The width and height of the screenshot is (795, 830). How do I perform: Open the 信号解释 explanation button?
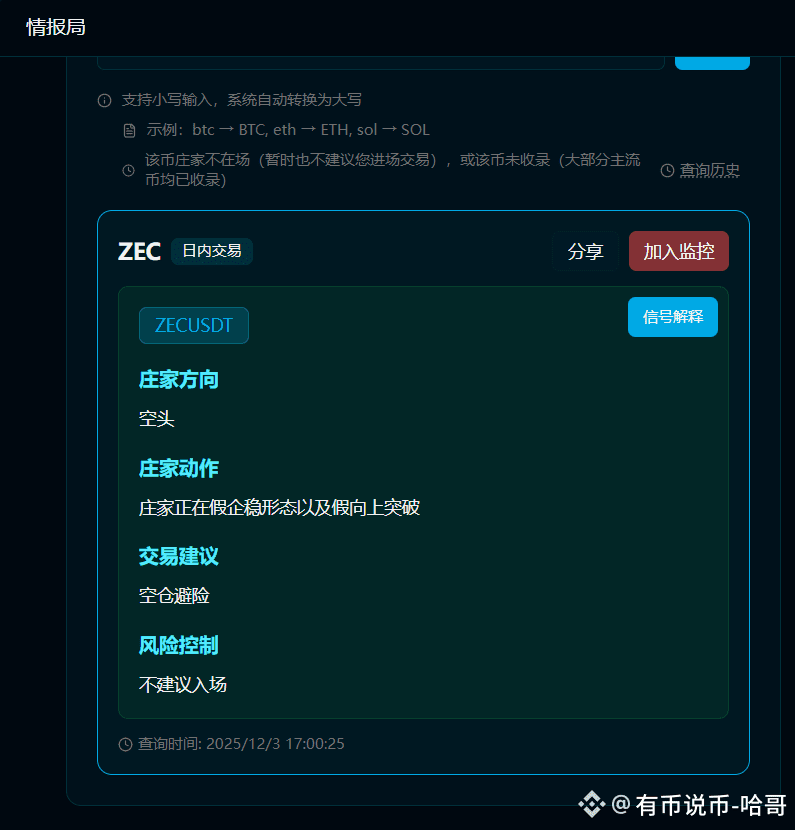[x=673, y=317]
